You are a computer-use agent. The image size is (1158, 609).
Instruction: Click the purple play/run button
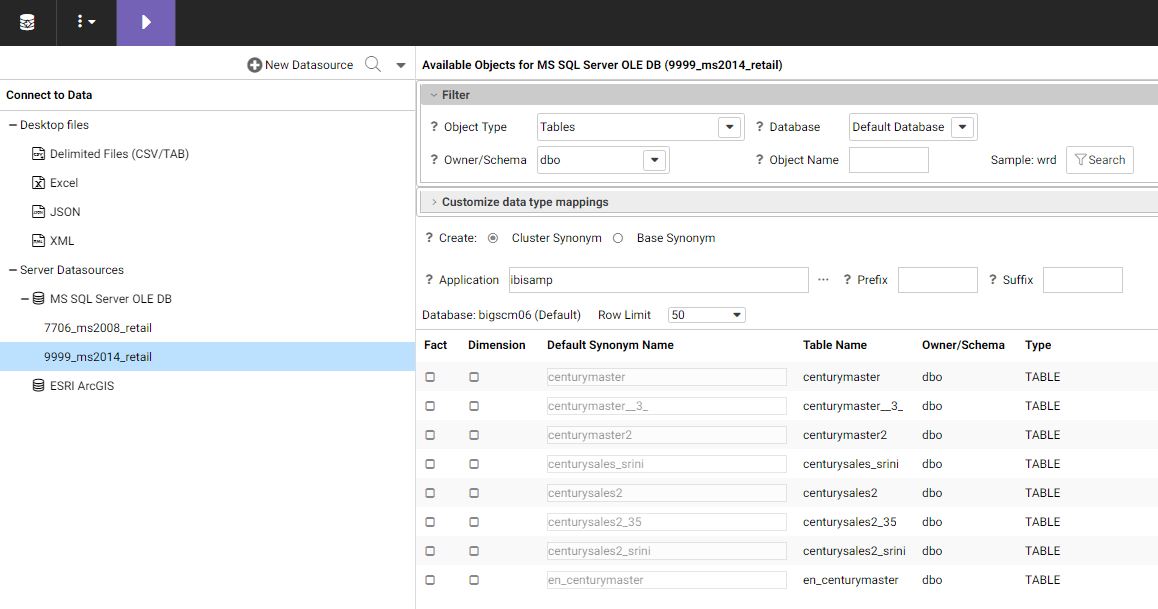coord(146,22)
